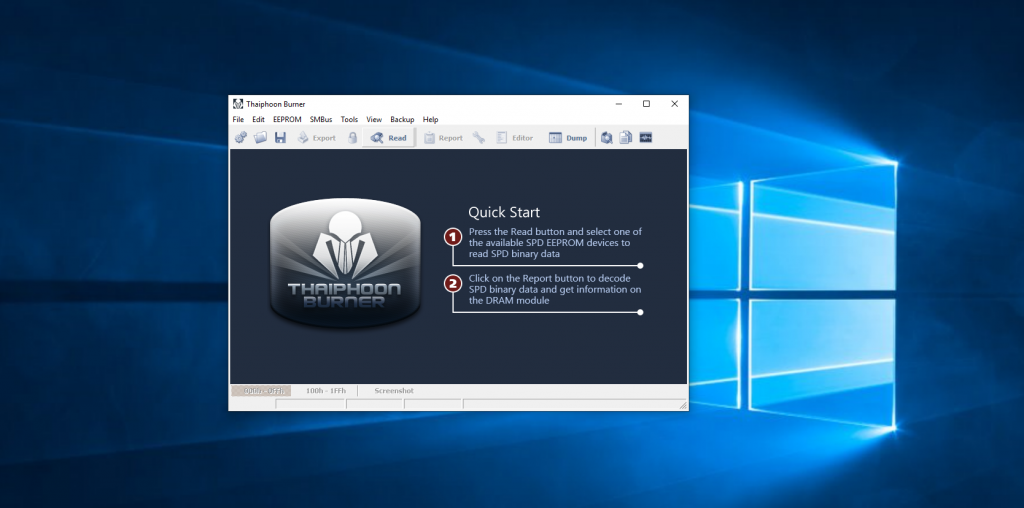Open the File menu
Viewport: 1024px width, 508px height.
(238, 119)
